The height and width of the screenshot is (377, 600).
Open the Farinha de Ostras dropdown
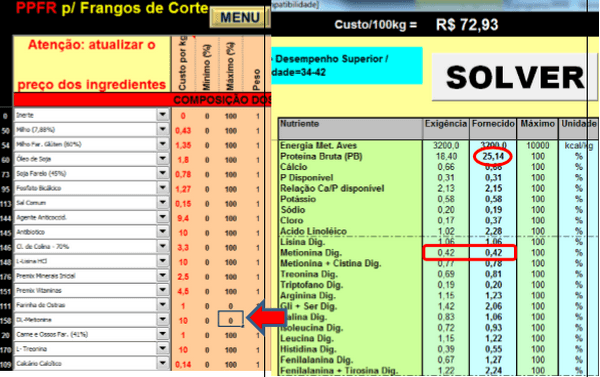point(163,305)
